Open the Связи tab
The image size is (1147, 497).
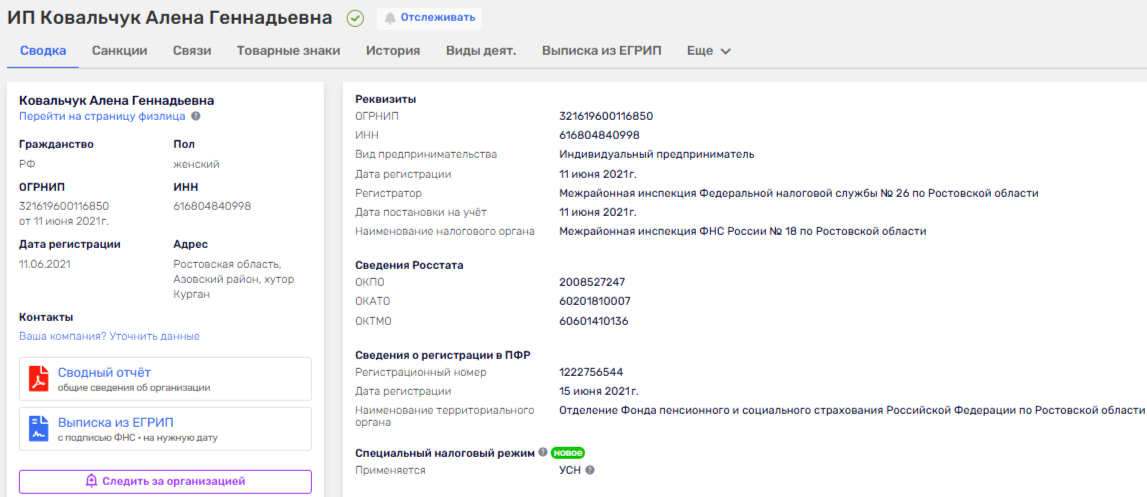click(192, 51)
